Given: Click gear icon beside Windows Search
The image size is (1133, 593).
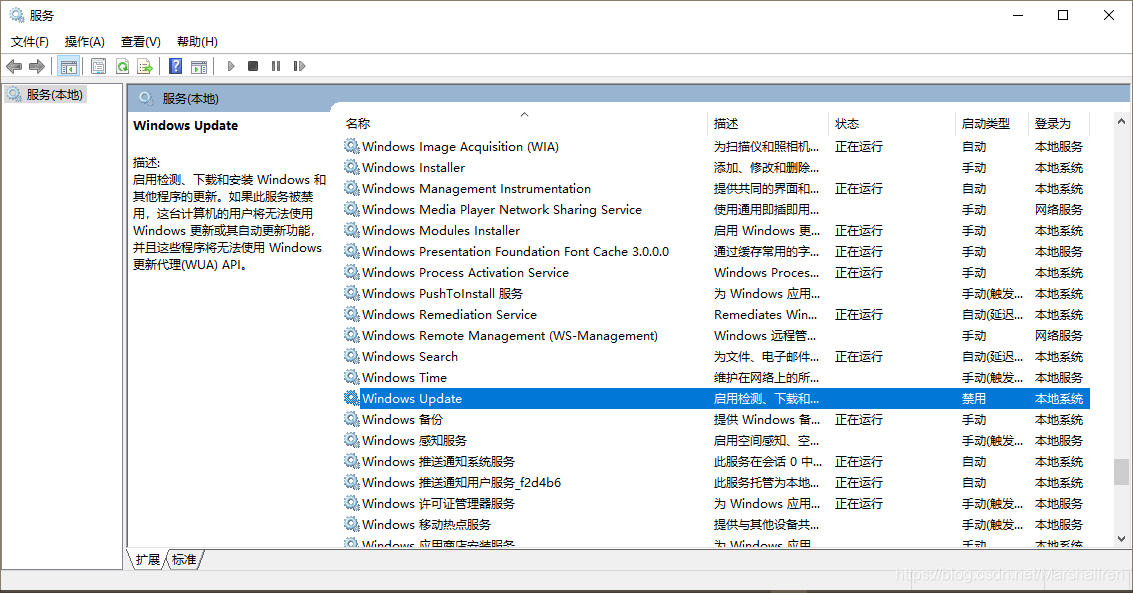Looking at the screenshot, I should pos(351,356).
